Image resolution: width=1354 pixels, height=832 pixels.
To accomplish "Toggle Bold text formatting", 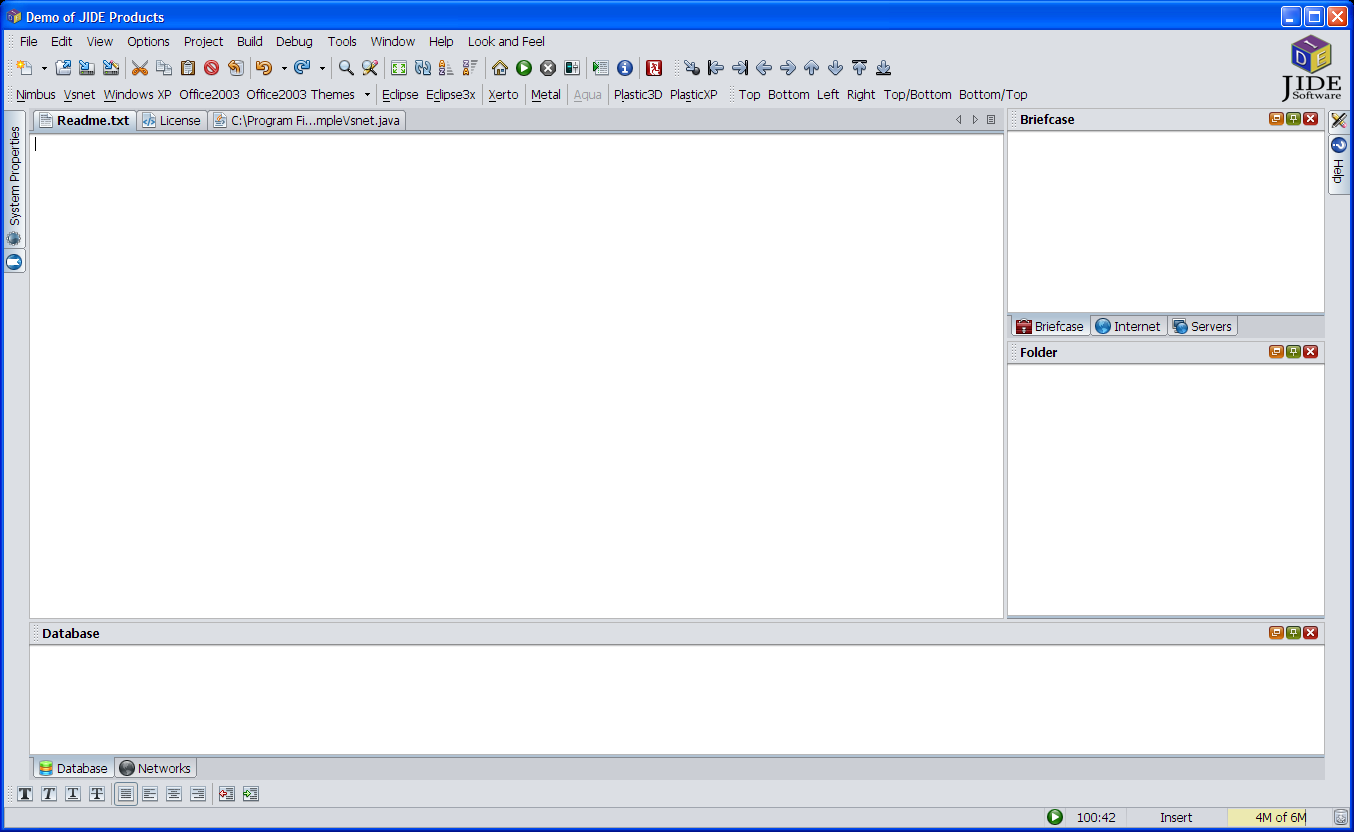I will pyautogui.click(x=25, y=794).
